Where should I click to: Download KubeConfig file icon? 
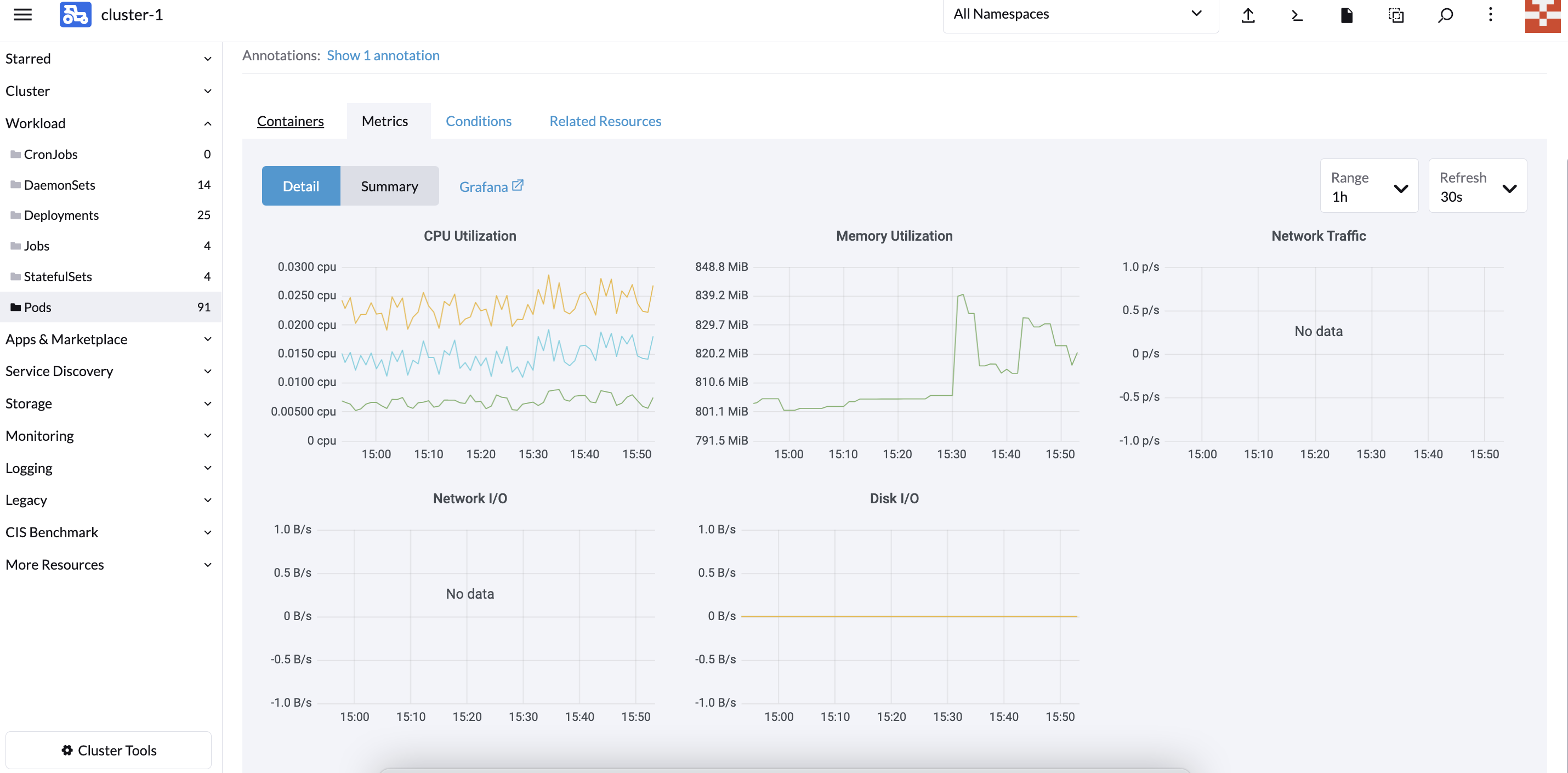(x=1347, y=15)
